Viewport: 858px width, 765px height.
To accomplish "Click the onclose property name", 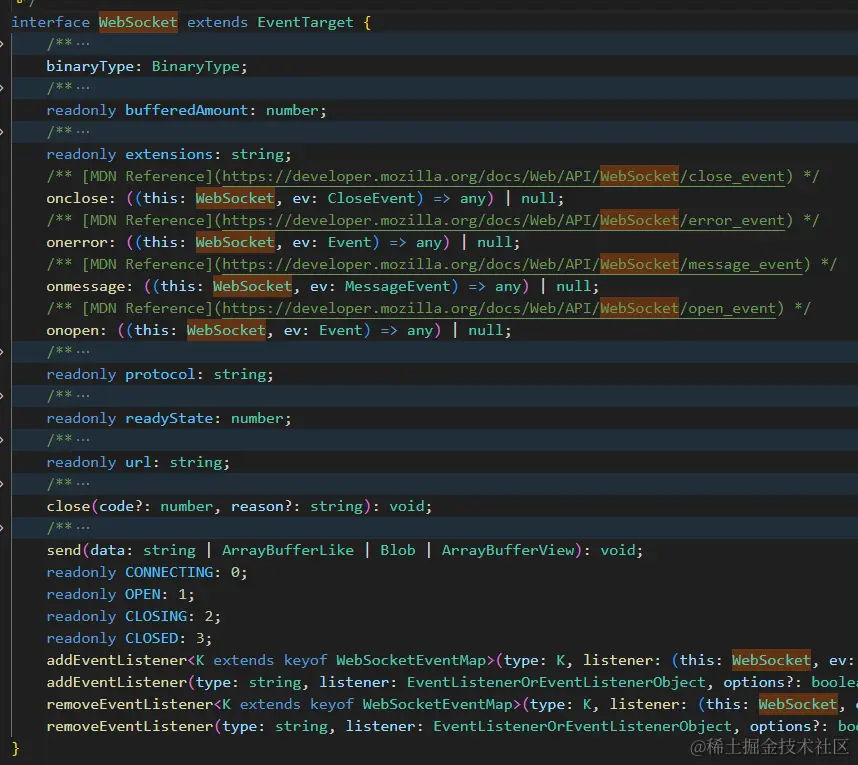I will point(77,199).
